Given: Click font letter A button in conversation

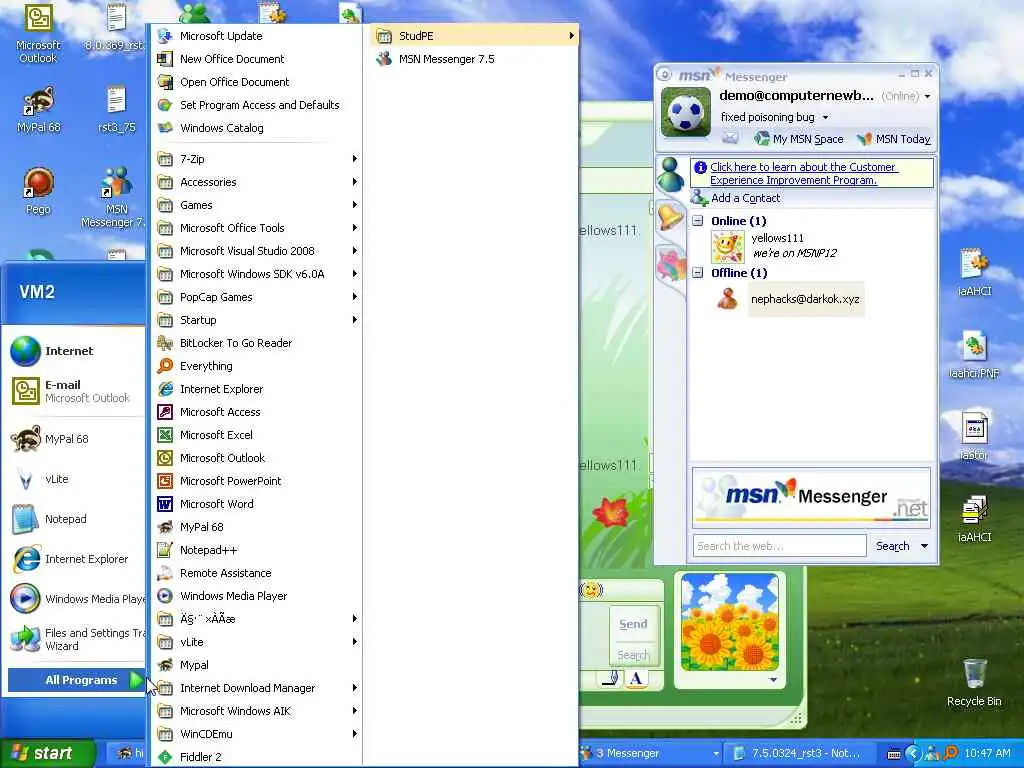Looking at the screenshot, I should pyautogui.click(x=636, y=679).
